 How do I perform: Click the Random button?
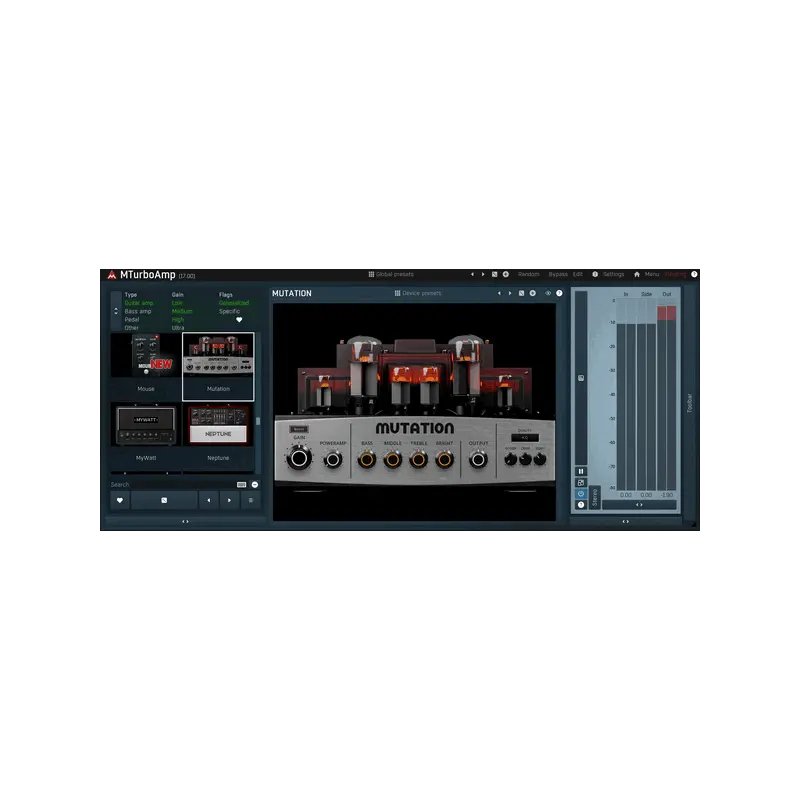[x=529, y=274]
